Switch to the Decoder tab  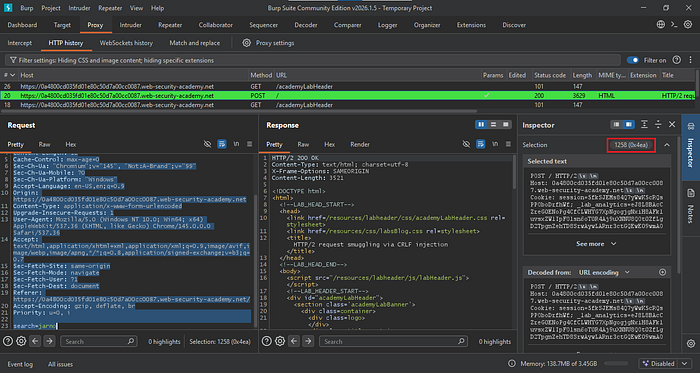[306, 25]
